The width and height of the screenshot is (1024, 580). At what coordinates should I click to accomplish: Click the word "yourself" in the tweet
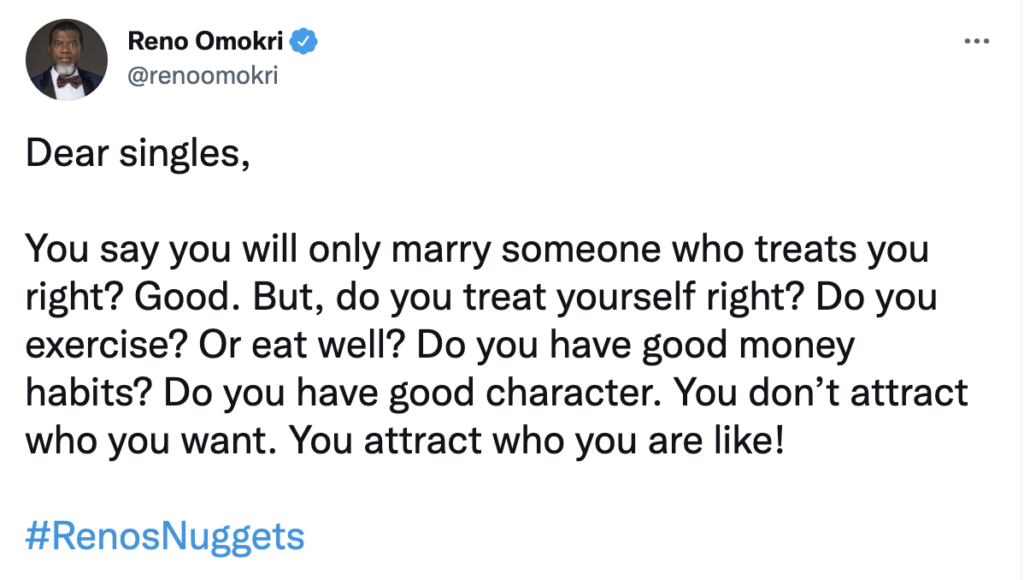tap(626, 299)
